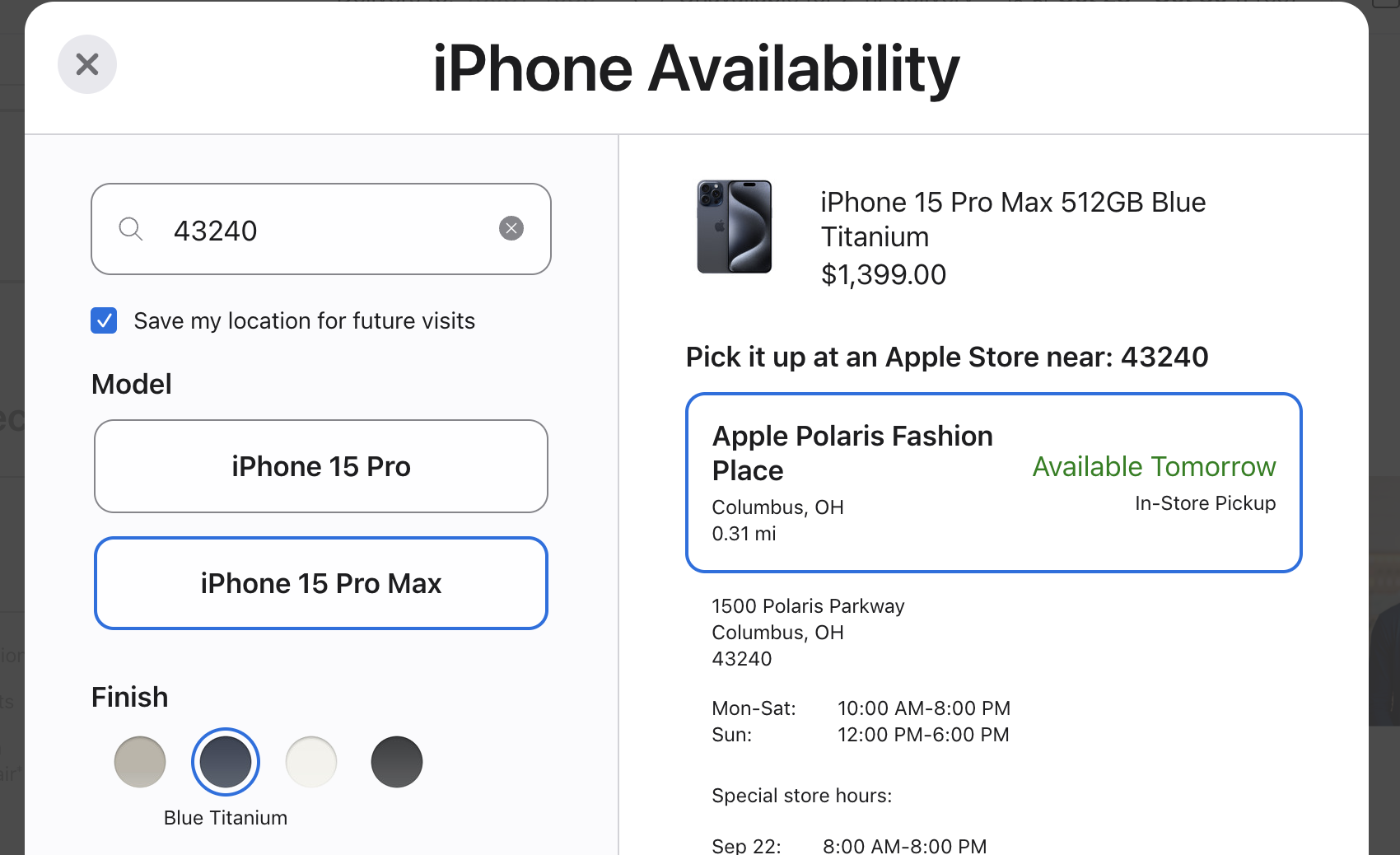Close the iPhone Availability dialog
Viewport: 1400px width, 855px height.
(86, 64)
